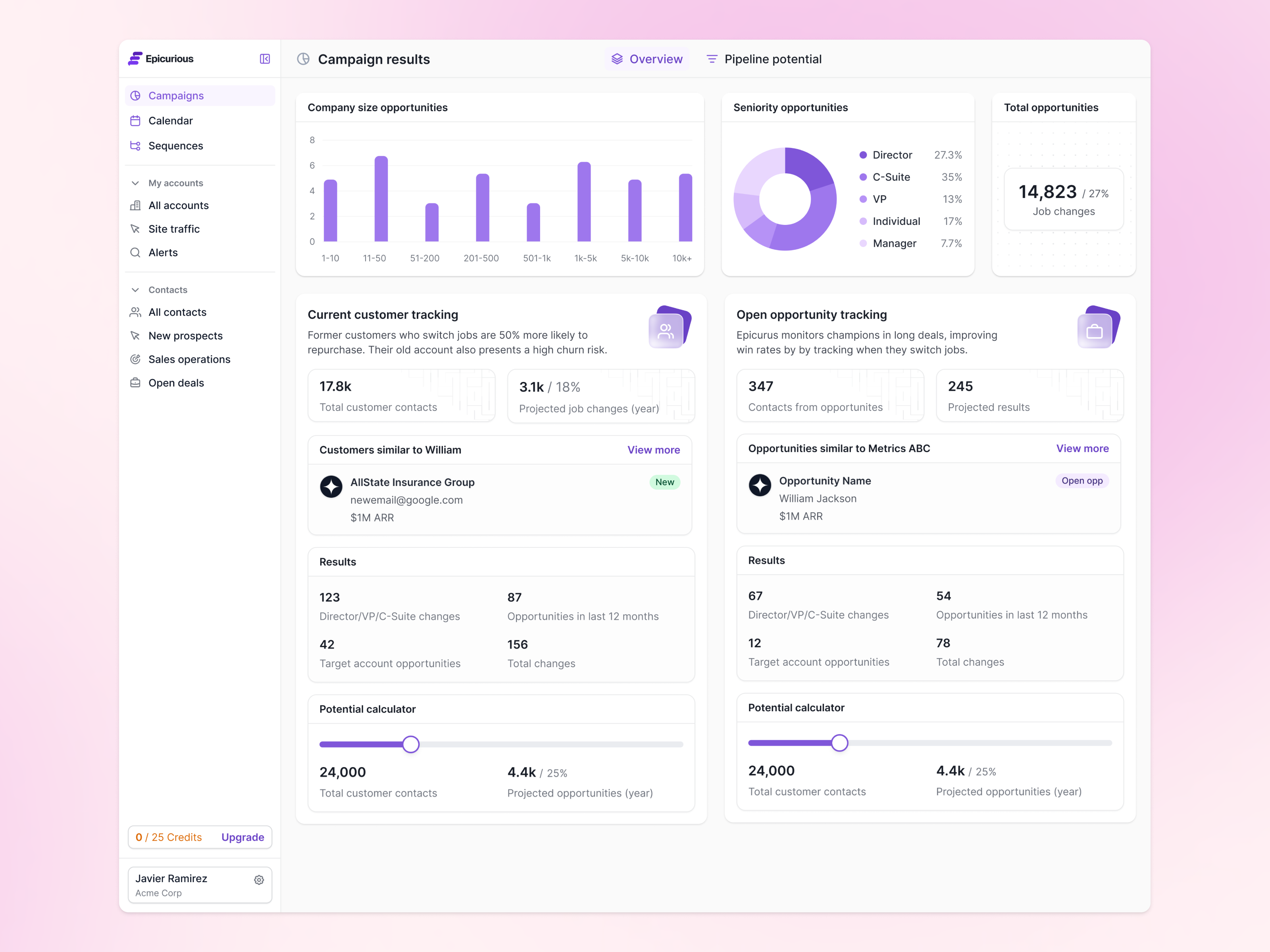
Task: Click Upgrade next to credits counter
Action: tap(242, 837)
